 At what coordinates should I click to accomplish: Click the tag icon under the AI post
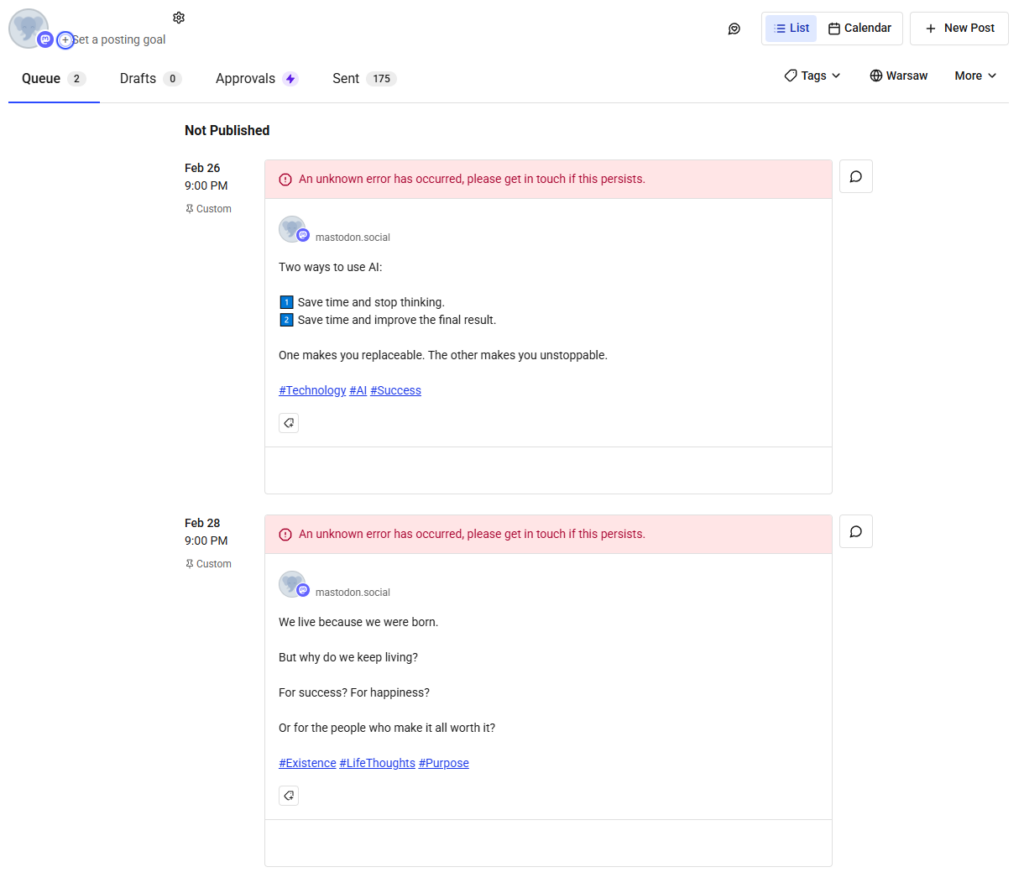coord(289,423)
